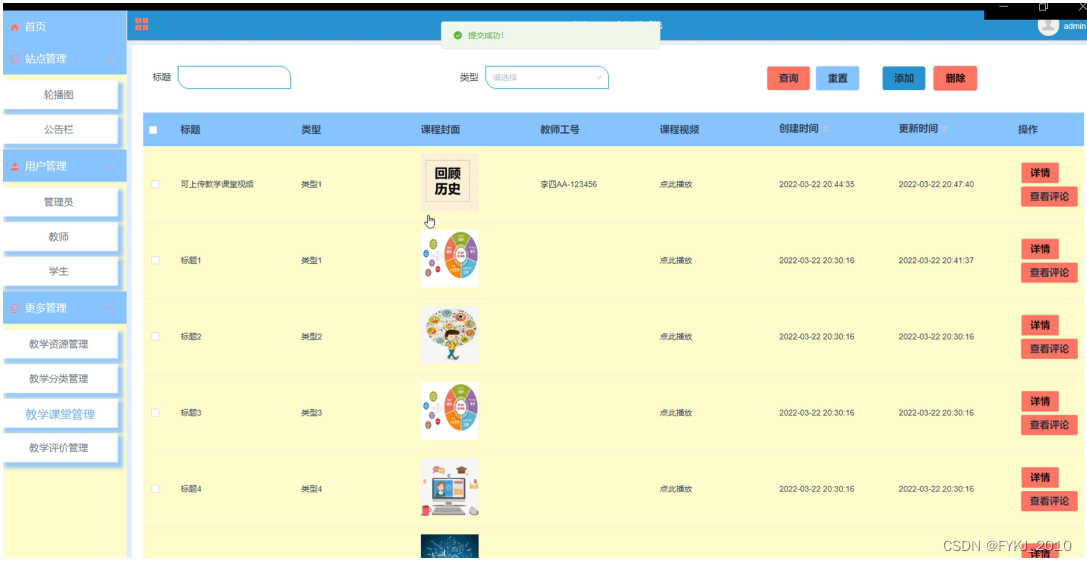Open the 回顾历史 course cover thumbnail
The height and width of the screenshot is (562, 1087).
tap(449, 182)
